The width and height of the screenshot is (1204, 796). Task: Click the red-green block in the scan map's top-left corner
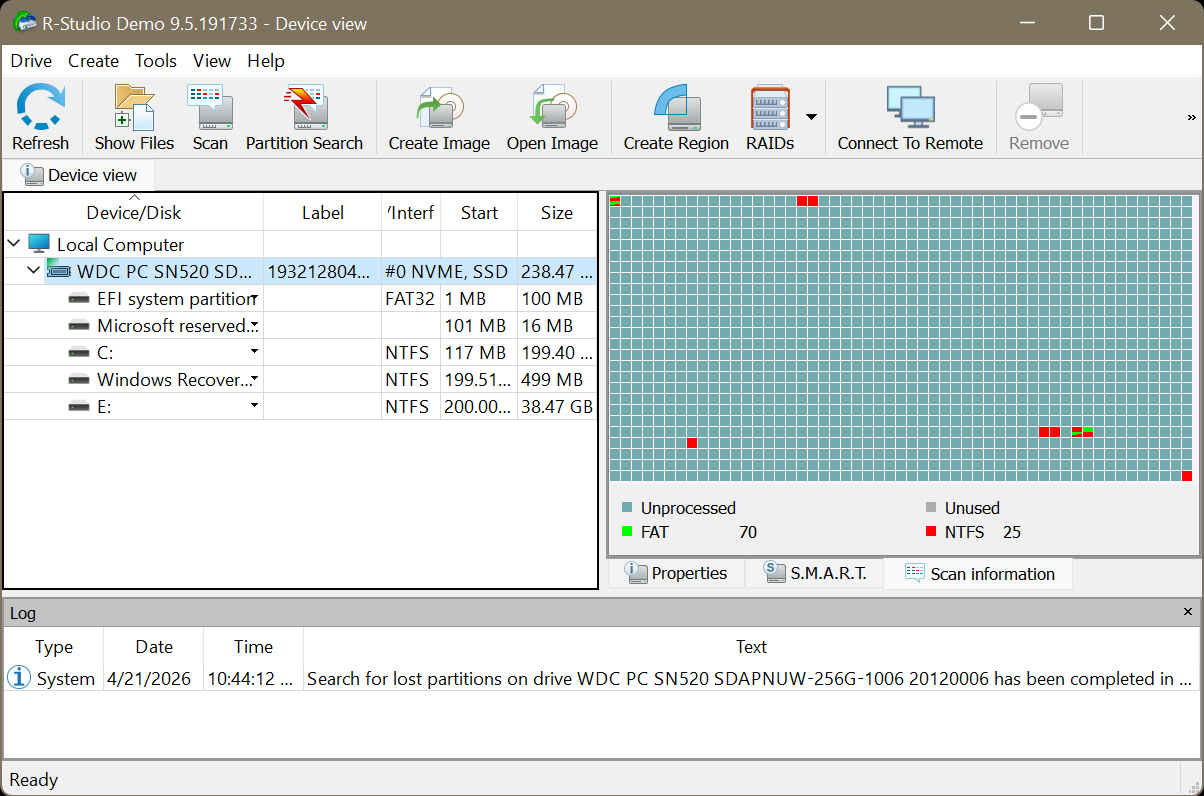tap(615, 201)
